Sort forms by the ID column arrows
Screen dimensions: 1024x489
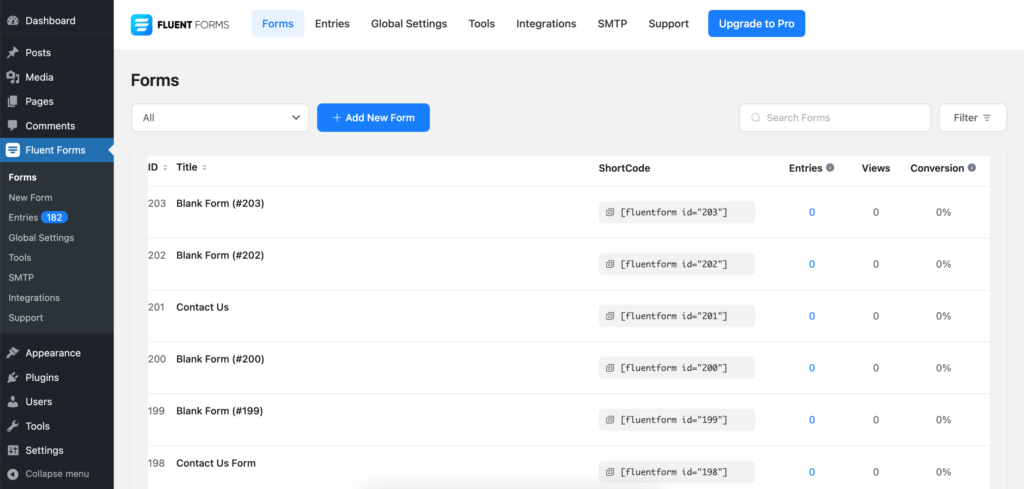(165, 168)
